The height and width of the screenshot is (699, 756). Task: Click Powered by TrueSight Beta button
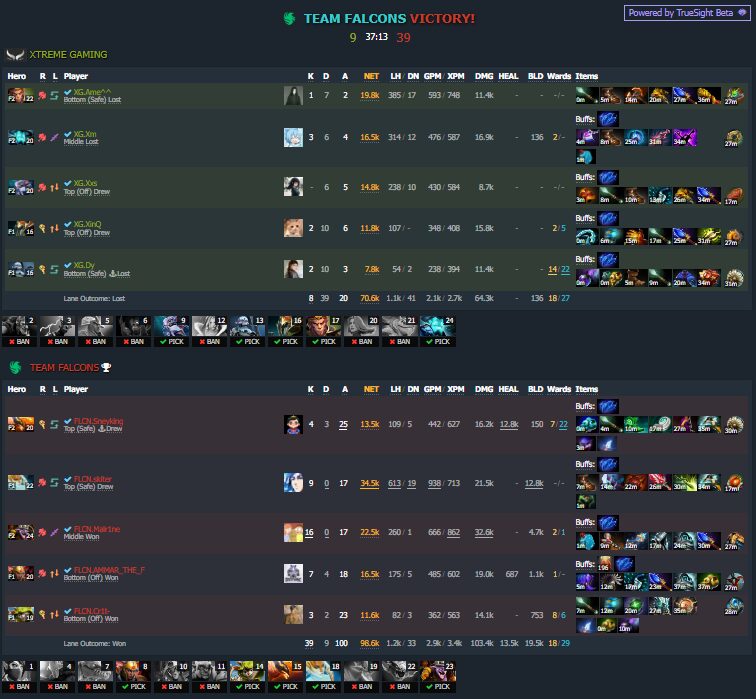click(x=687, y=13)
